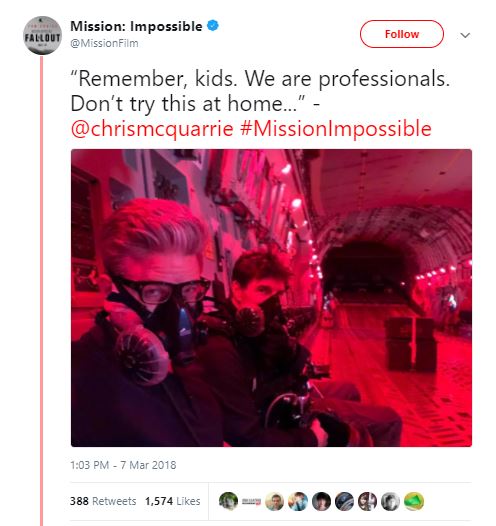Open the @chrismcquarrie mention link
Screen dimensions: 496x526
click(152, 129)
